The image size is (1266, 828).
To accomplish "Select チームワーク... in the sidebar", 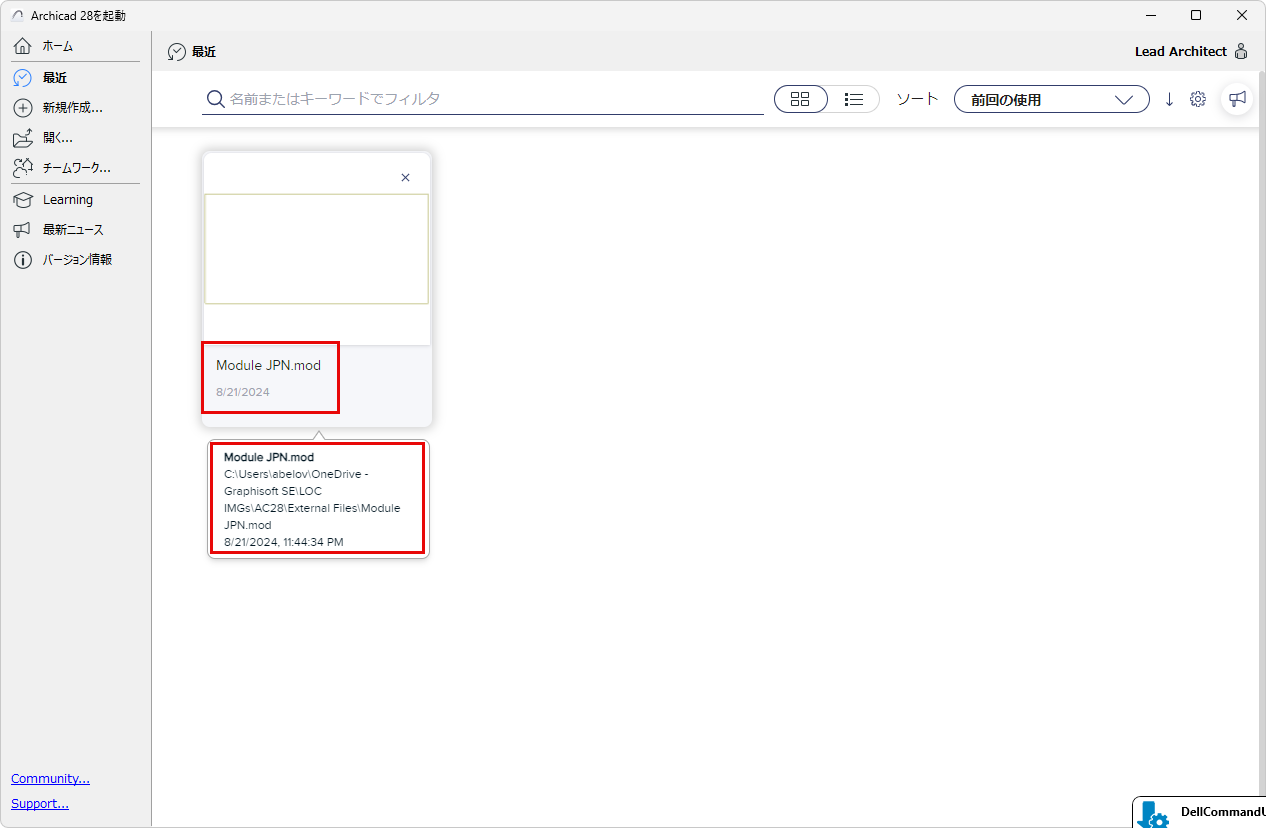I will coord(75,167).
